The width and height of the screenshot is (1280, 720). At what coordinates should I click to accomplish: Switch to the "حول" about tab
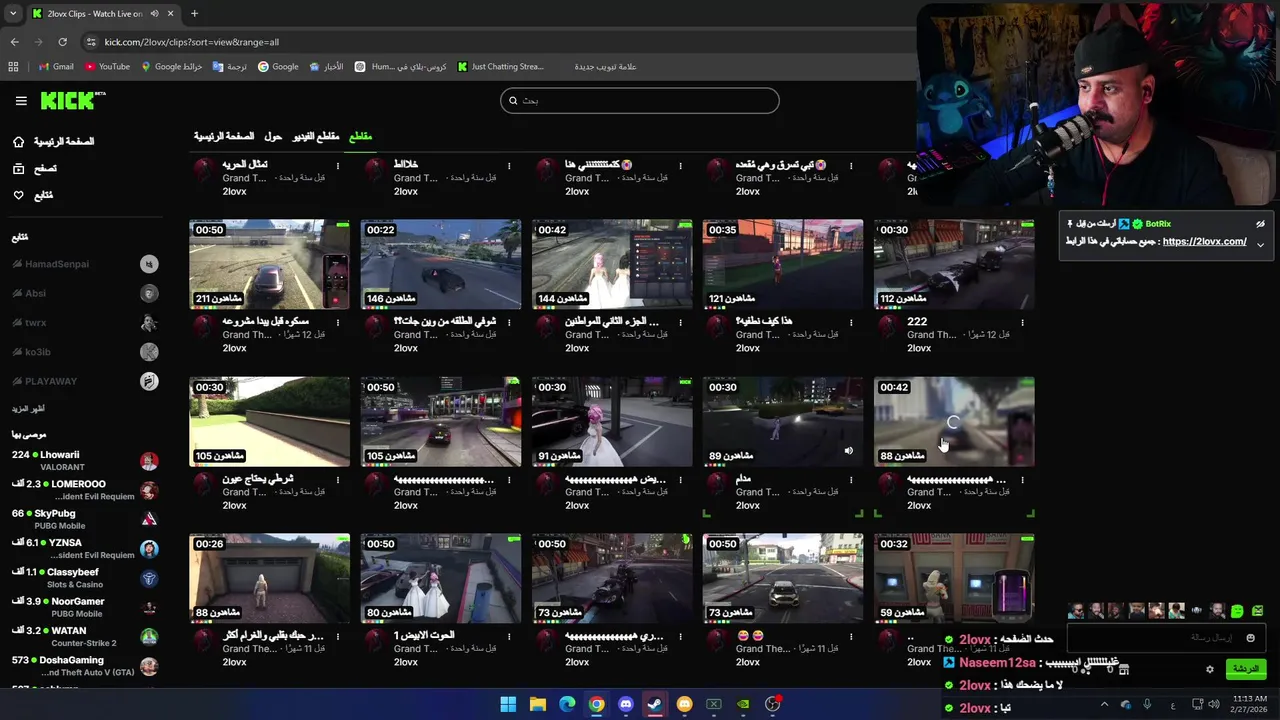(x=273, y=136)
